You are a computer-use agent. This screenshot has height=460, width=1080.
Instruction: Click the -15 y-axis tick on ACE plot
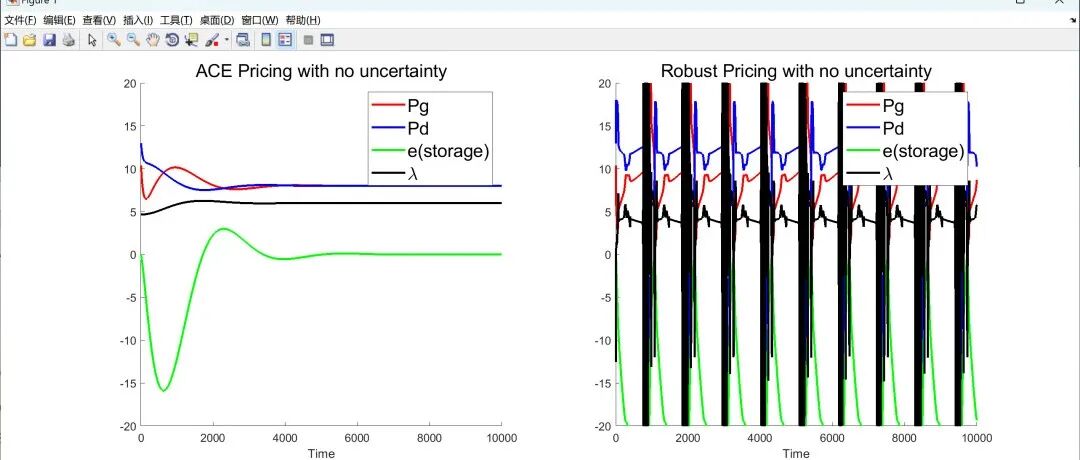(129, 384)
